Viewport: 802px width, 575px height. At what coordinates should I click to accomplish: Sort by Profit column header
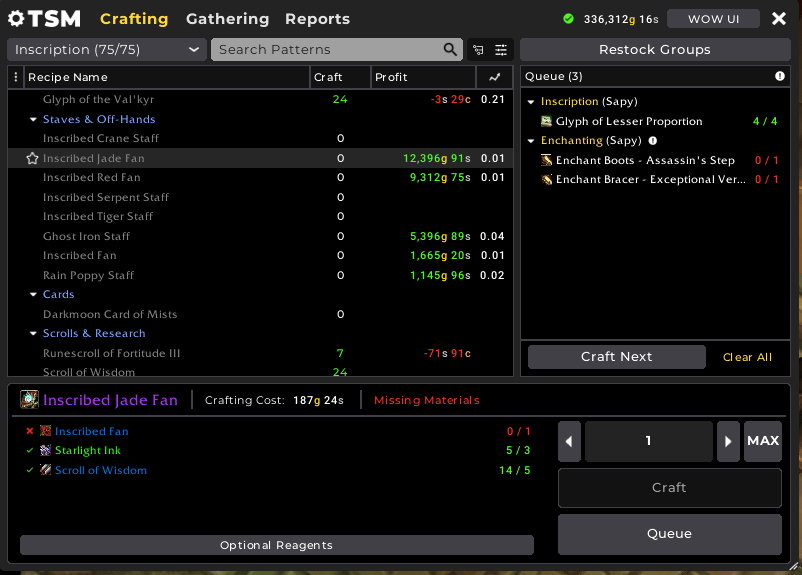point(424,77)
